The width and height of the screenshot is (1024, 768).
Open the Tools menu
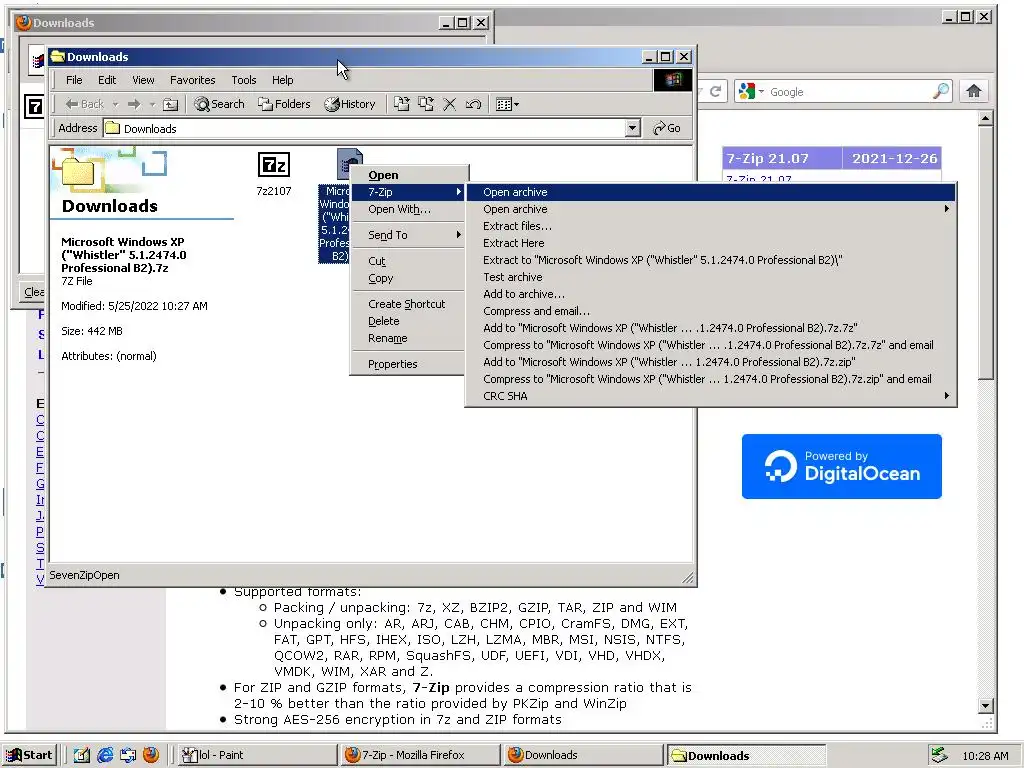click(244, 80)
